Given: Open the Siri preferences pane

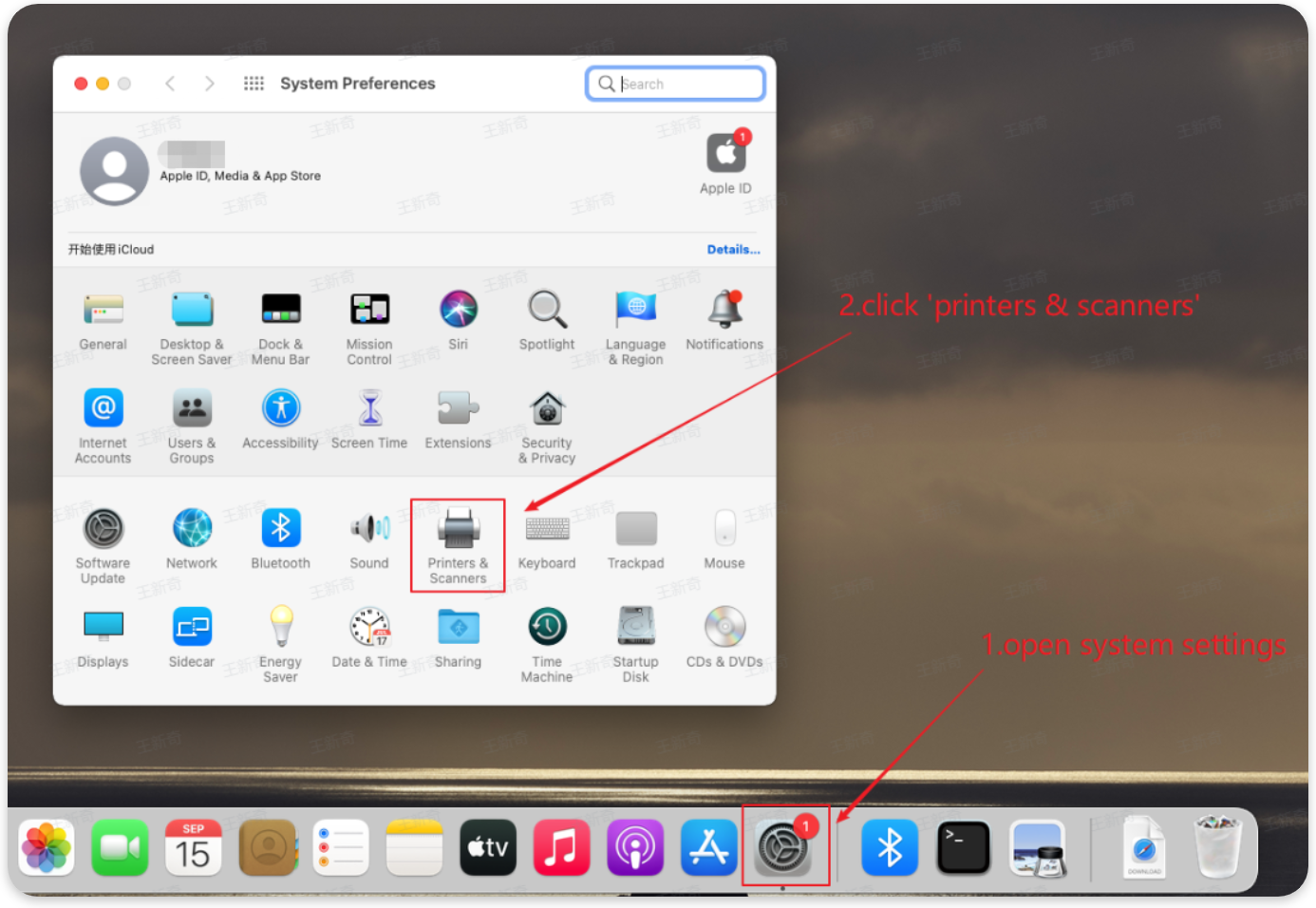Looking at the screenshot, I should (x=459, y=310).
